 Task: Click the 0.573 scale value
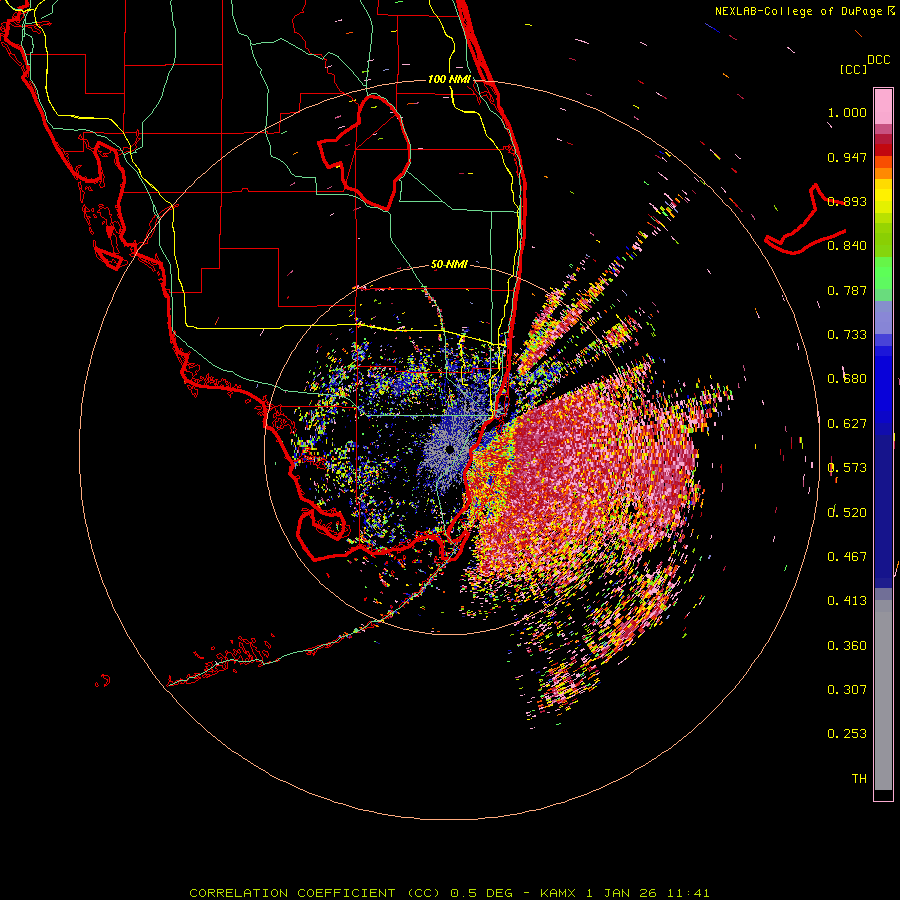pos(847,468)
